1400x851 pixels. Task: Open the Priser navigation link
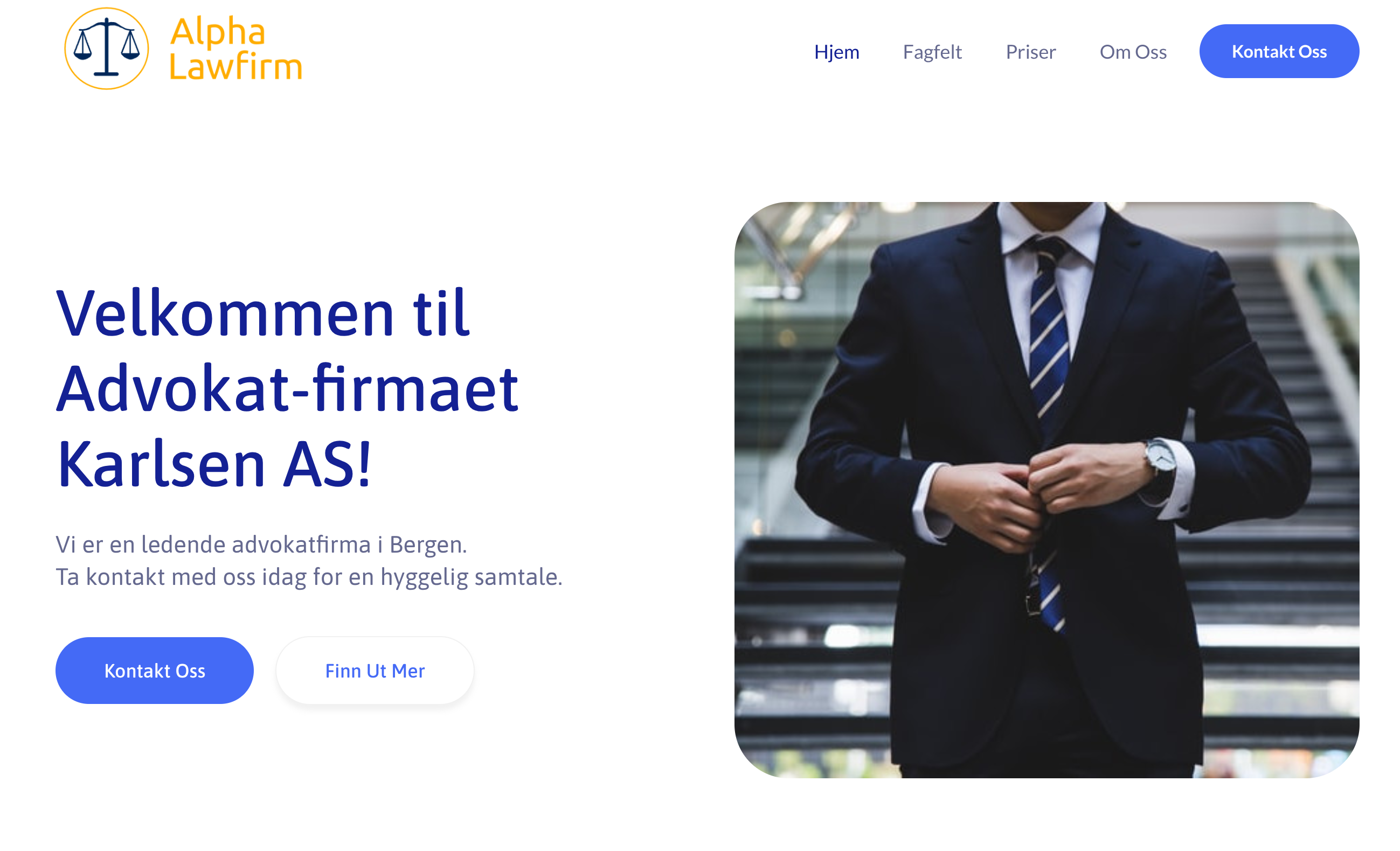tap(1031, 52)
